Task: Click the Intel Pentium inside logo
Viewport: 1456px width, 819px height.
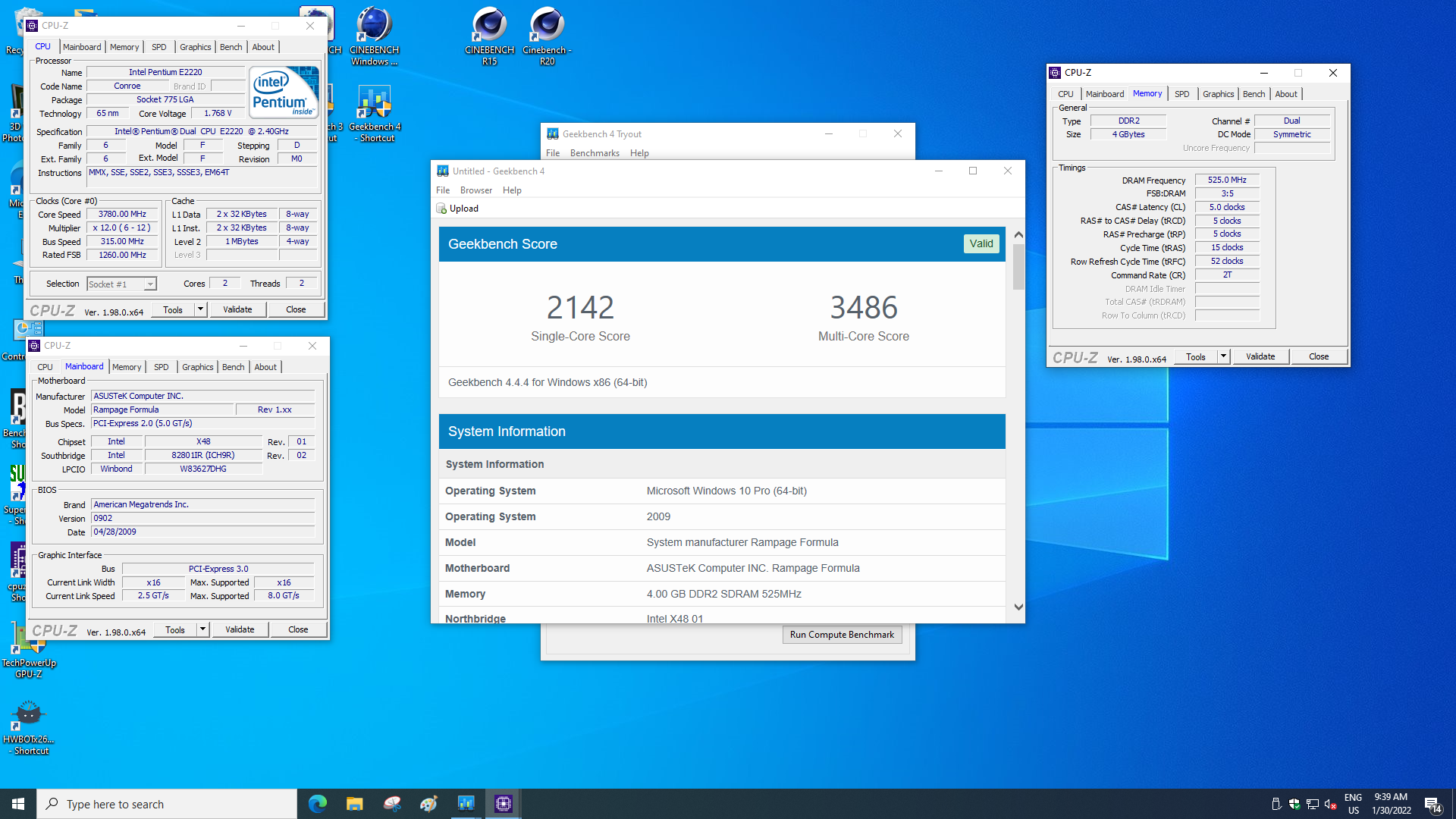Action: 284,93
